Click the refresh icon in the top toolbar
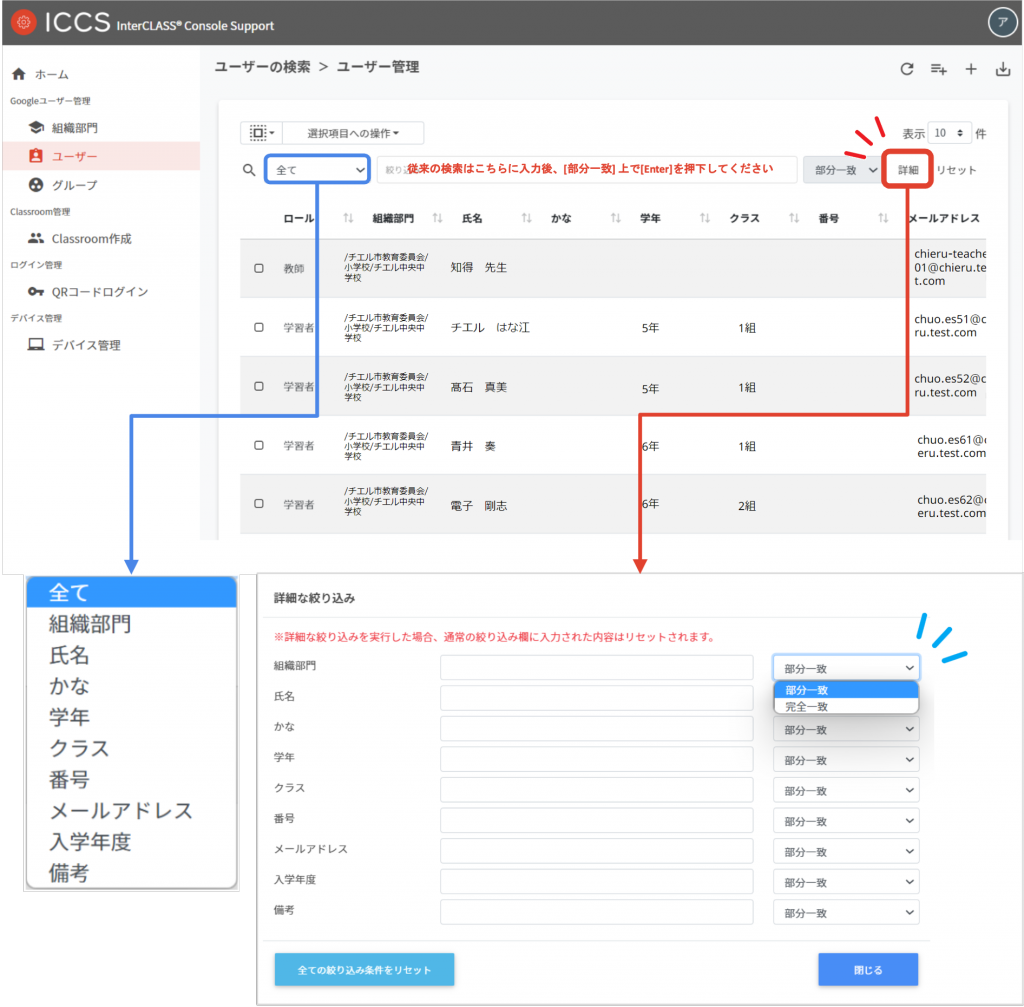Viewport: 1024px width, 1007px height. point(906,69)
